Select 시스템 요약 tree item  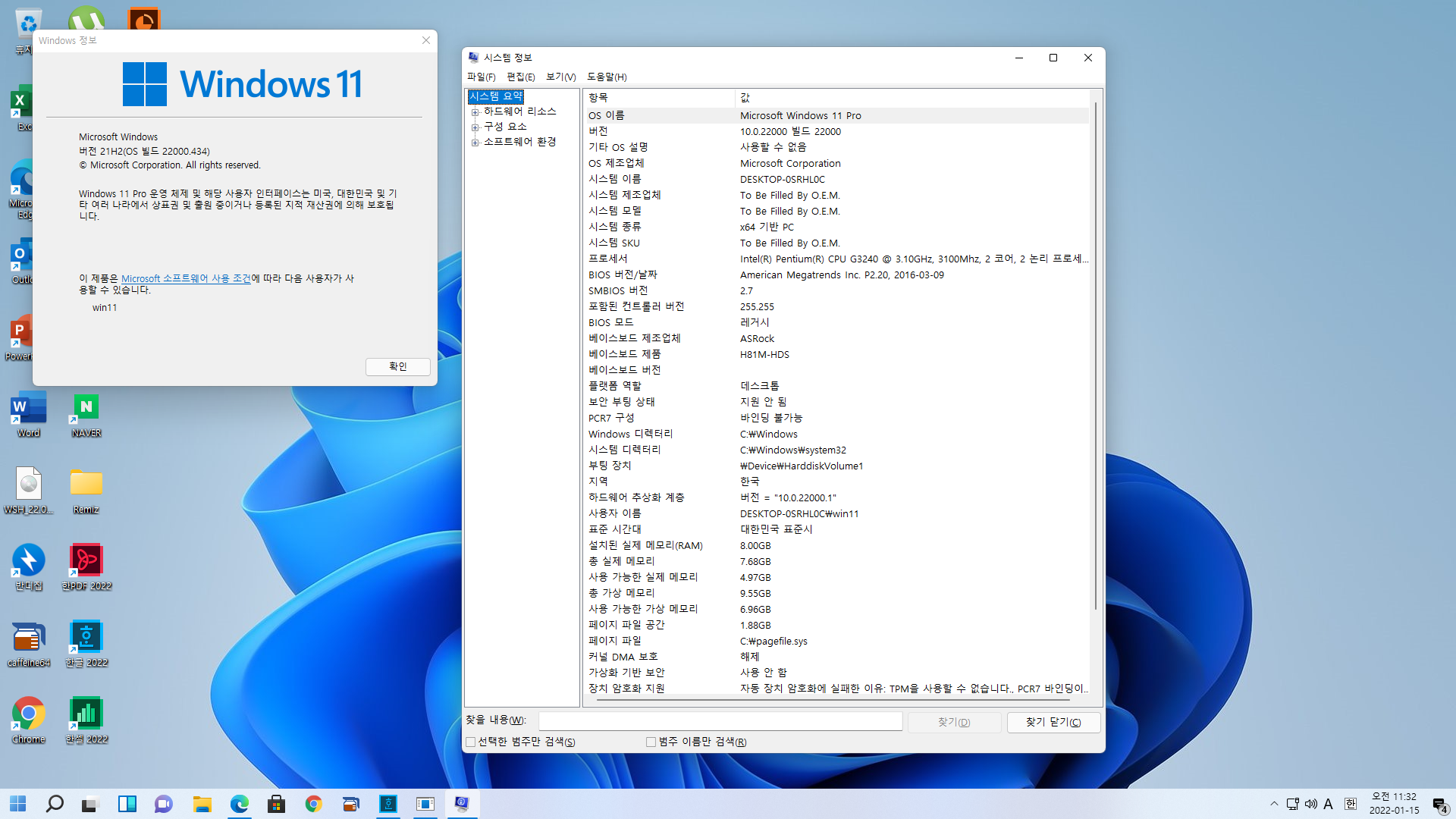496,96
